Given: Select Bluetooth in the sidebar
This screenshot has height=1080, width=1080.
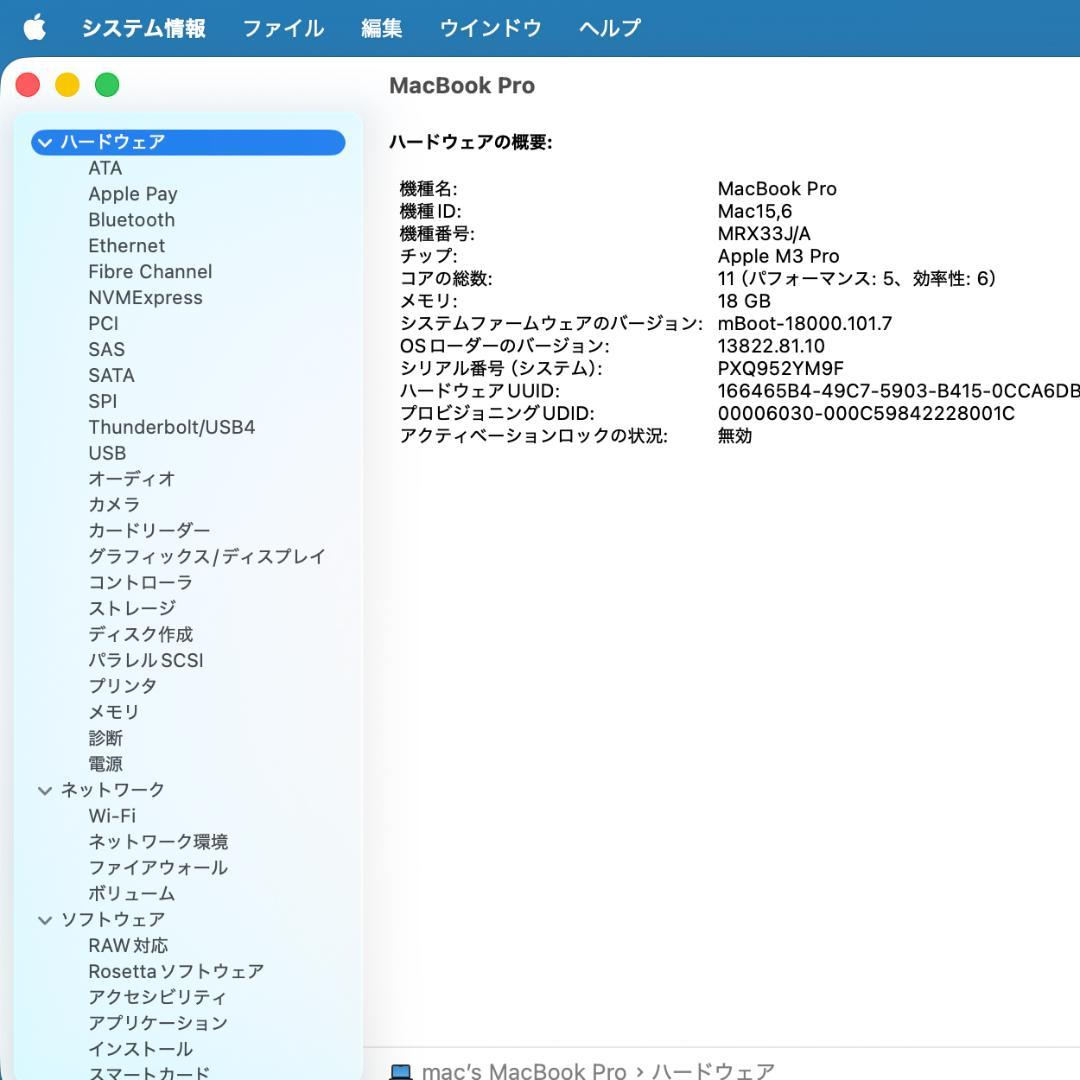Looking at the screenshot, I should pos(131,219).
